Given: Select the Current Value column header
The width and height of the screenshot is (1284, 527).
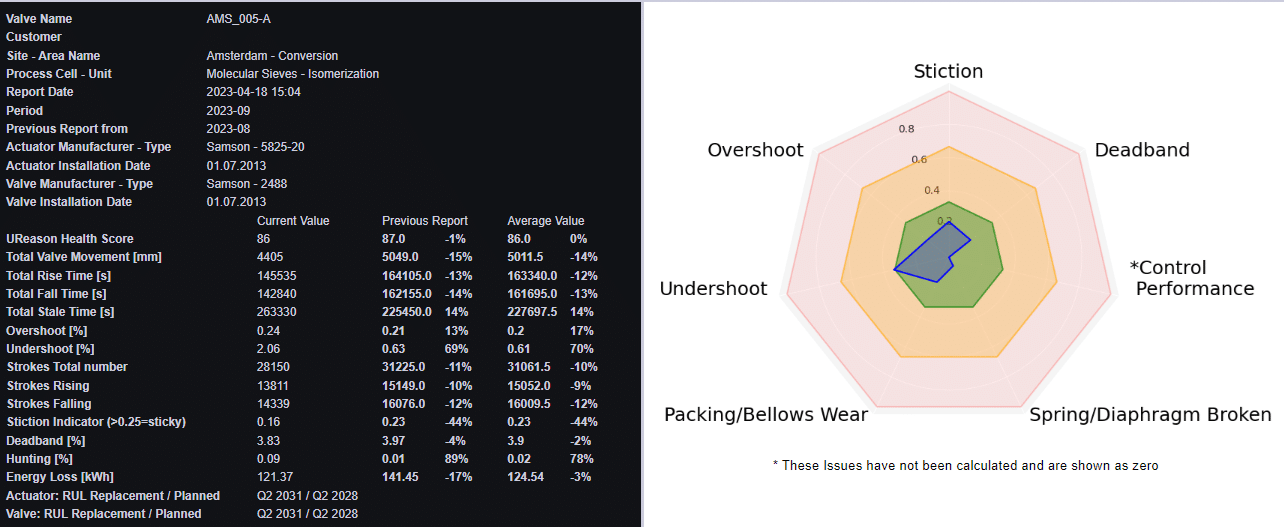Looking at the screenshot, I should pyautogui.click(x=293, y=221).
